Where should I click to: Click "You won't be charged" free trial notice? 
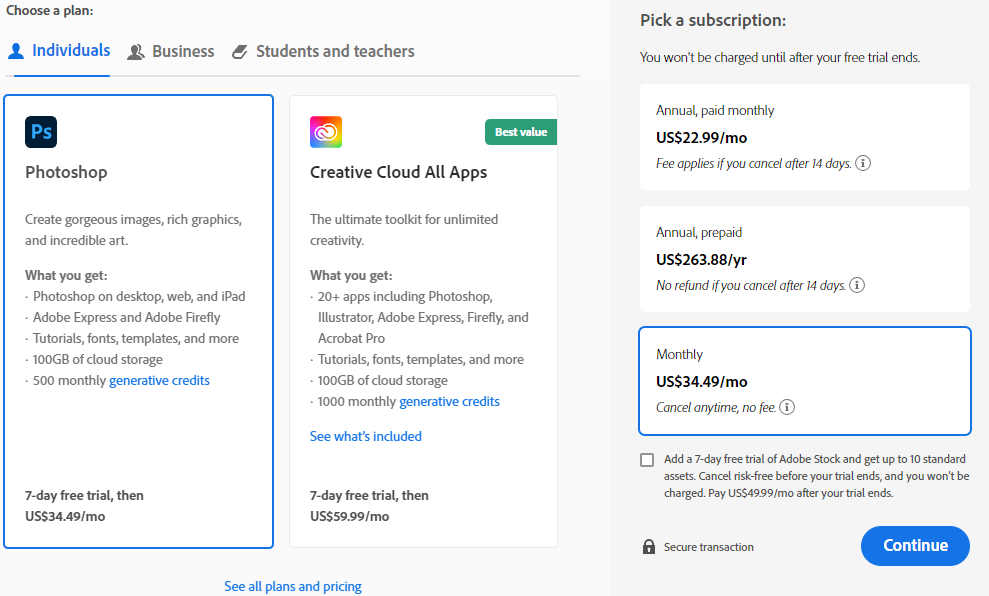pyautogui.click(x=780, y=57)
